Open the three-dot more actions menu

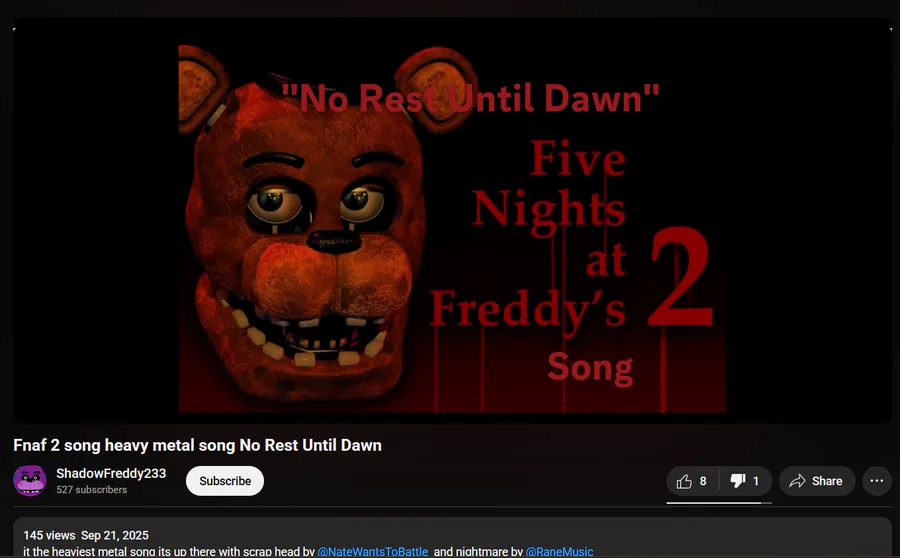[x=876, y=481]
